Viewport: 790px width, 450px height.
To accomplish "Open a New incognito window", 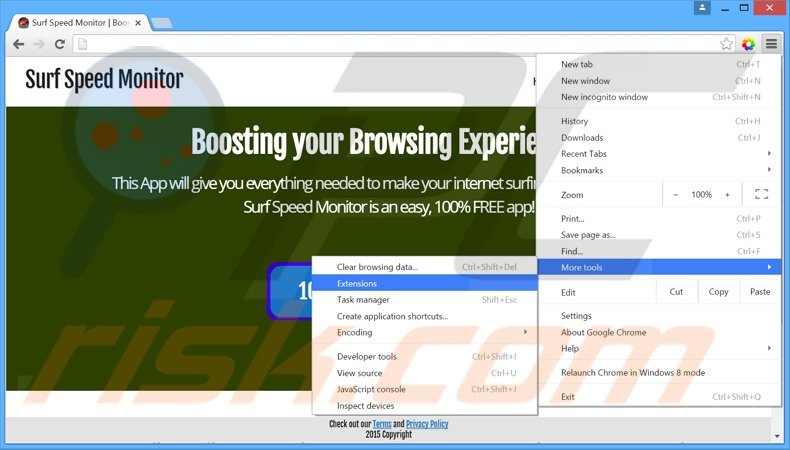I will click(660, 97).
